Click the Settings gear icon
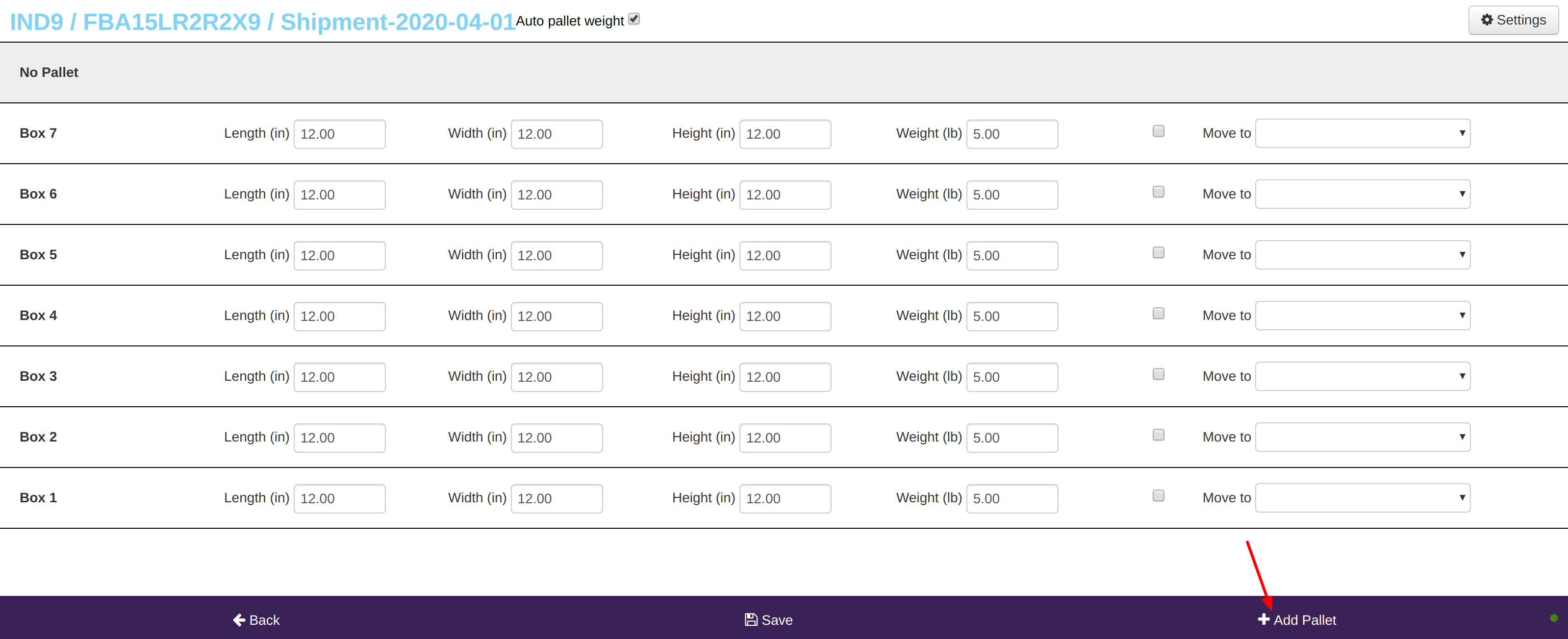Viewport: 1568px width, 639px height. coord(1487,20)
